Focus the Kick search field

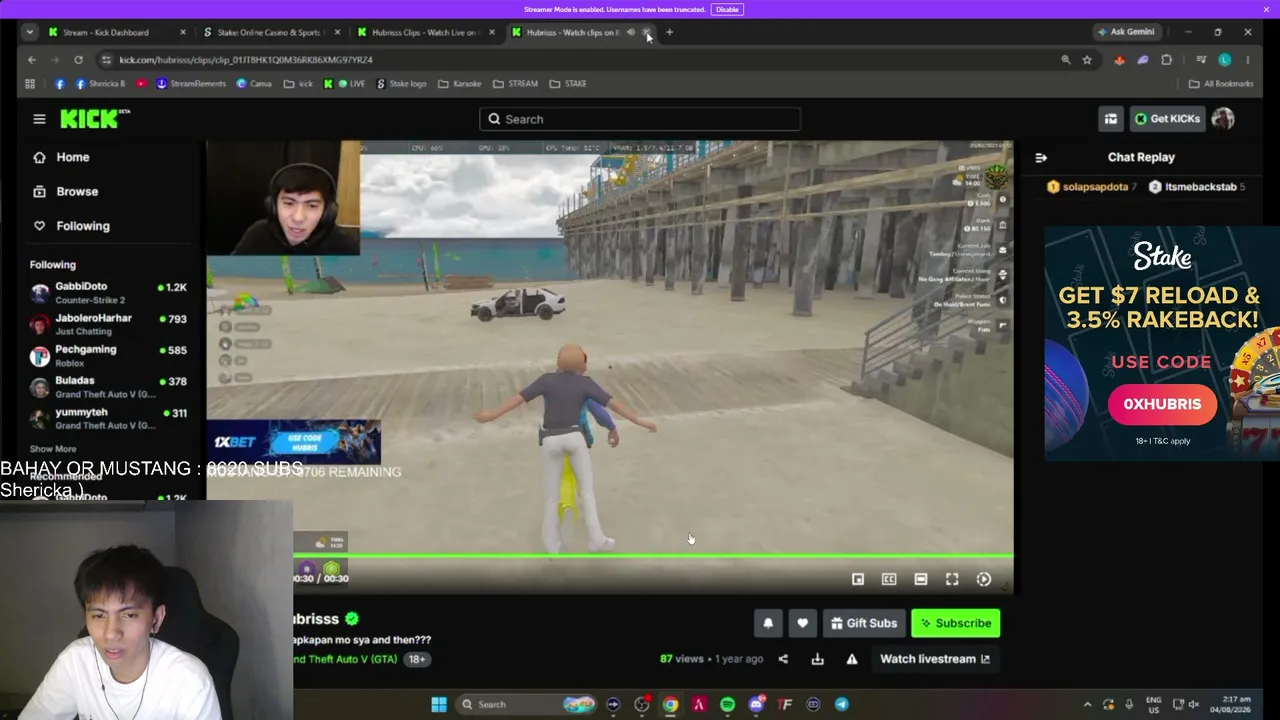pos(640,119)
